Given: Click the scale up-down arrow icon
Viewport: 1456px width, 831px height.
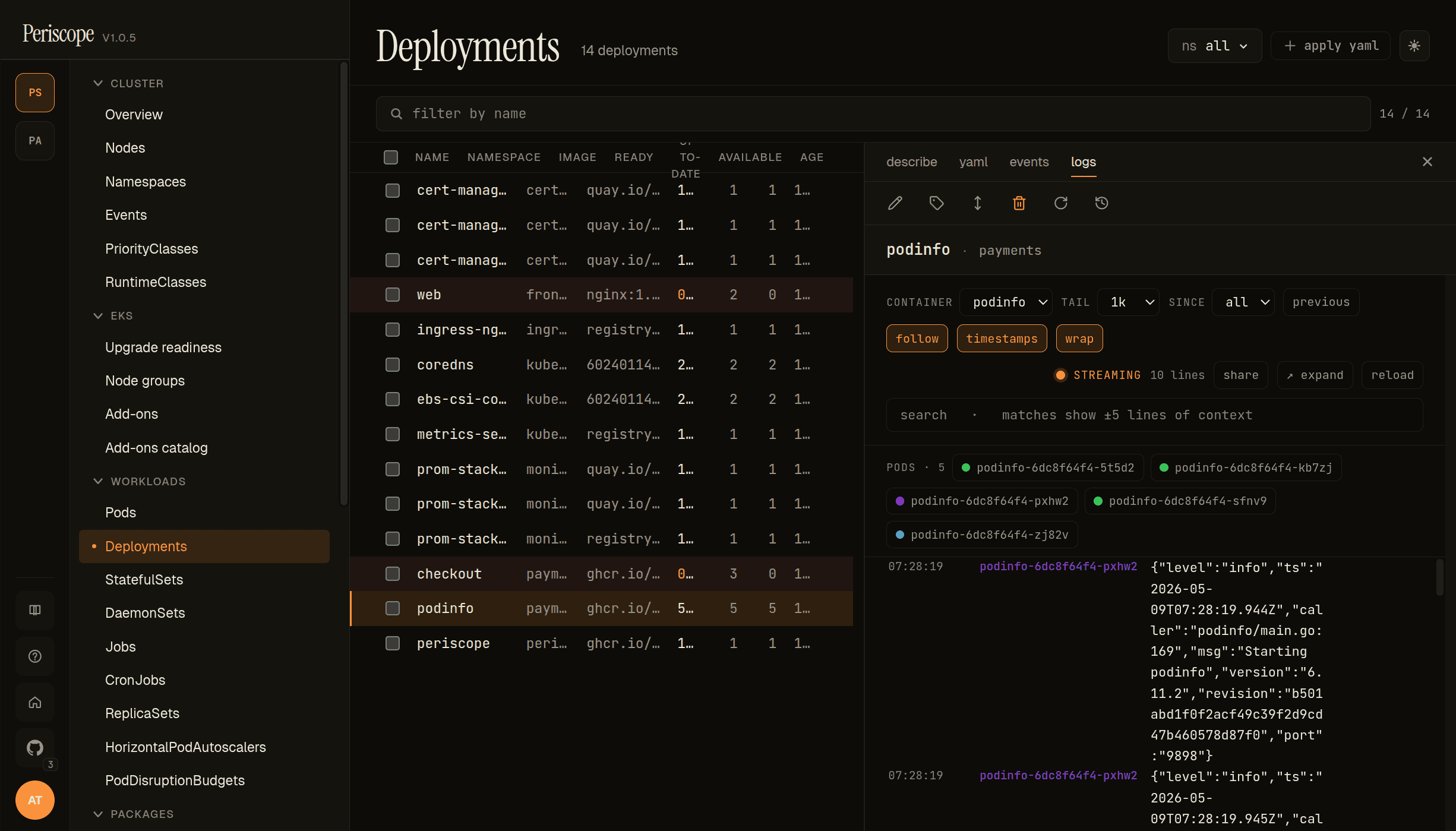Looking at the screenshot, I should (x=977, y=203).
